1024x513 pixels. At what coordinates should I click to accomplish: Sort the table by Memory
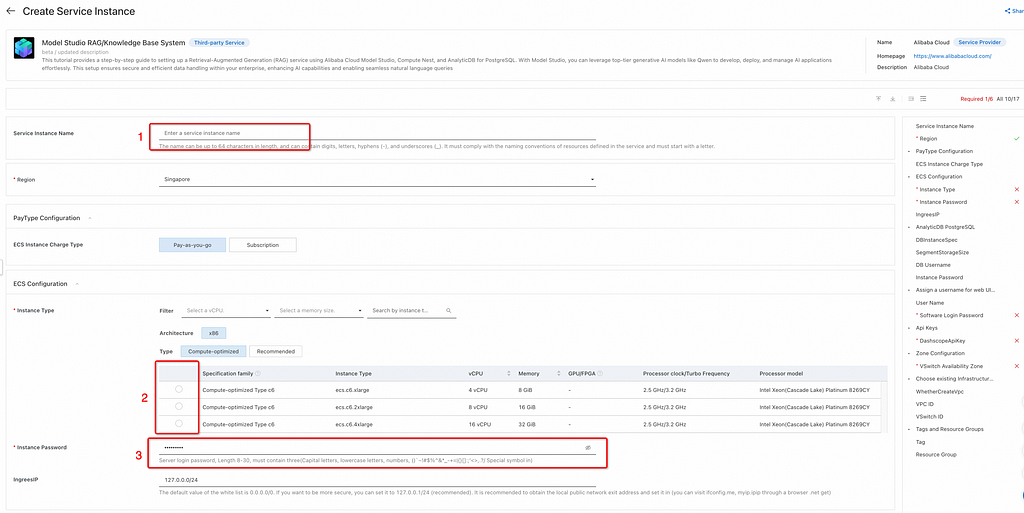point(559,373)
